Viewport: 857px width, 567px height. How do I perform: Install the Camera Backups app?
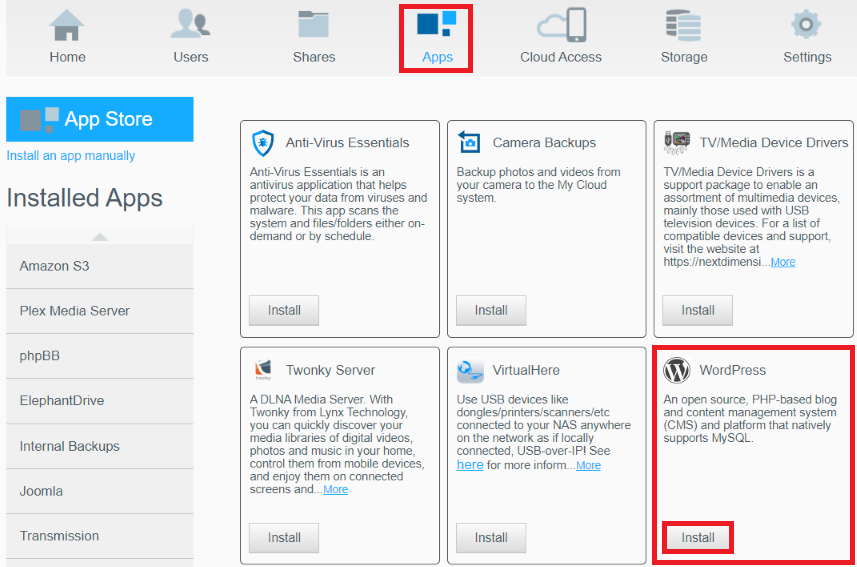pyautogui.click(x=491, y=310)
